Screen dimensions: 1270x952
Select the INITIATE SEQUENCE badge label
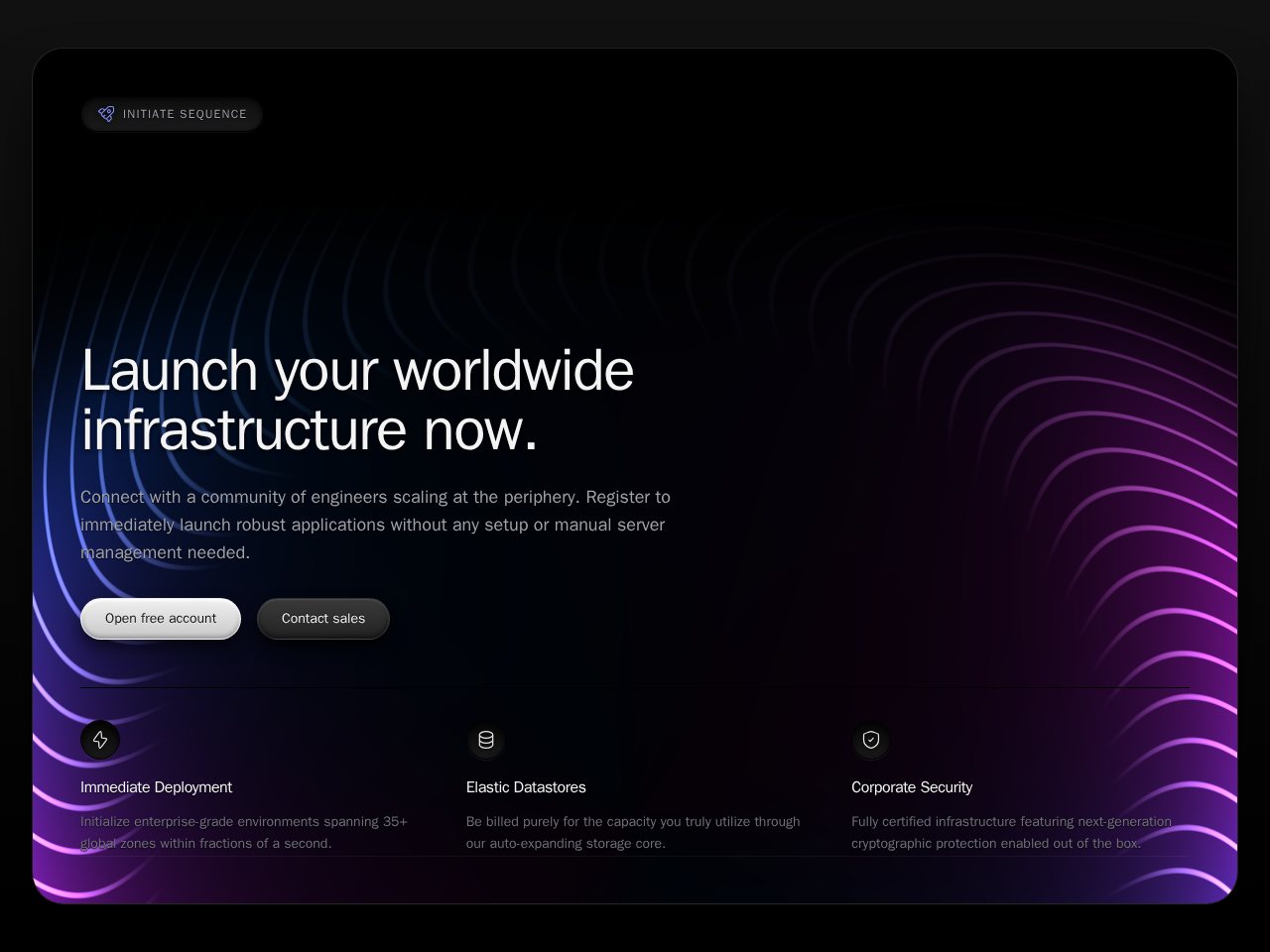[x=185, y=114]
